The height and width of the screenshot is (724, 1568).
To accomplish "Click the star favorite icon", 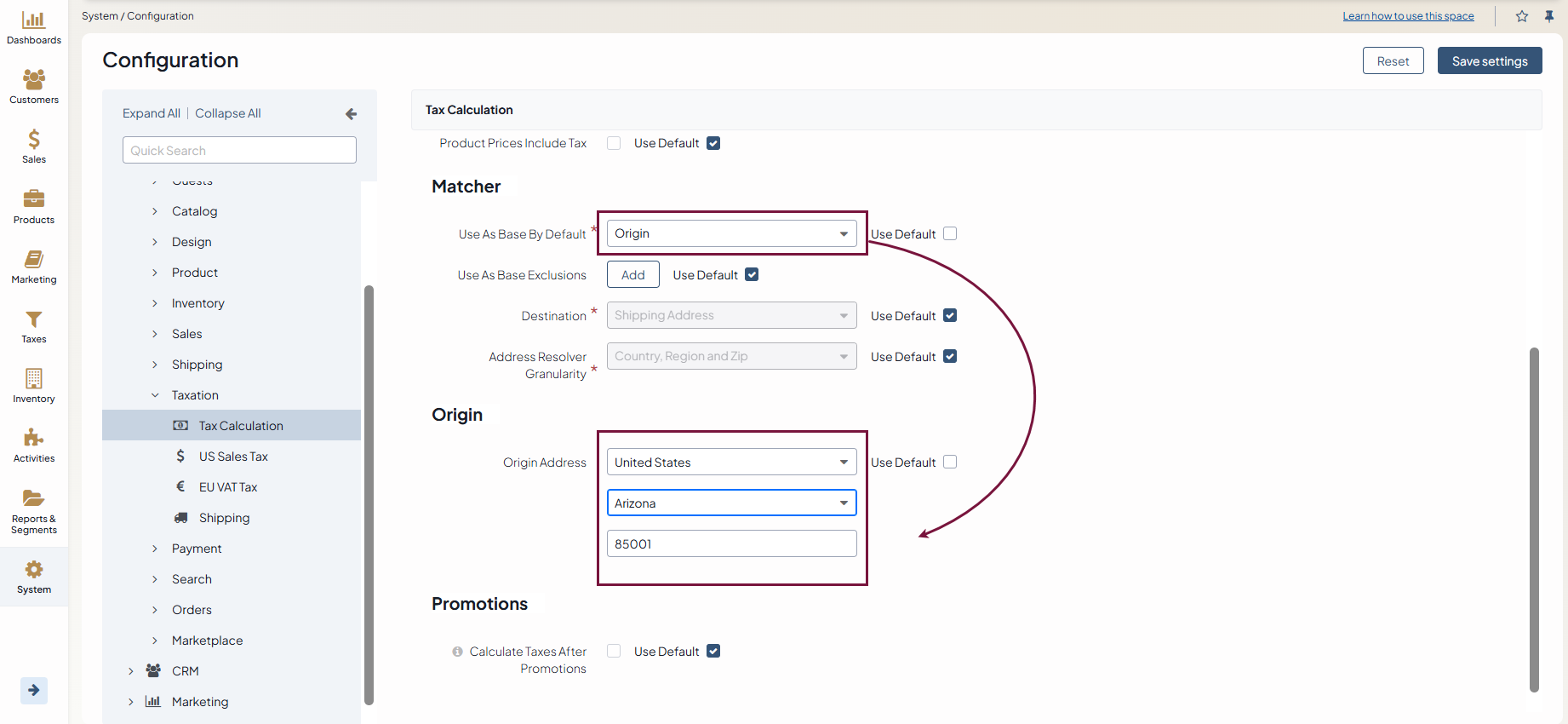I will coord(1522,16).
